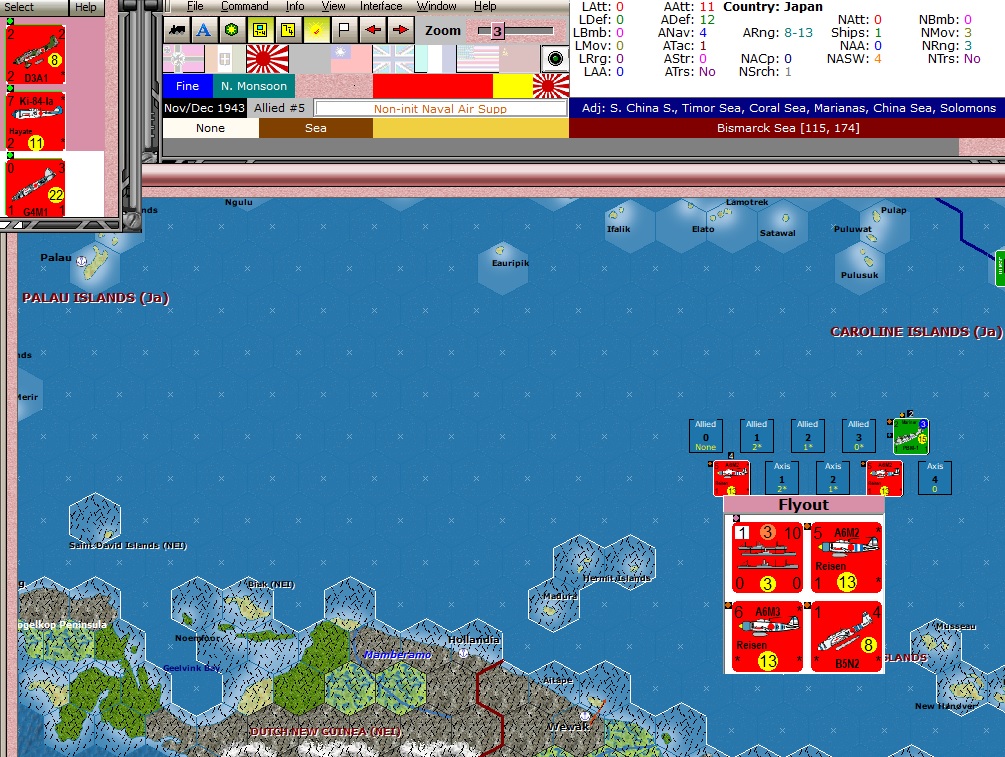Select the B5N2 torpedo bomber in the Flyout
Viewport: 1005px width, 757px height.
click(846, 637)
